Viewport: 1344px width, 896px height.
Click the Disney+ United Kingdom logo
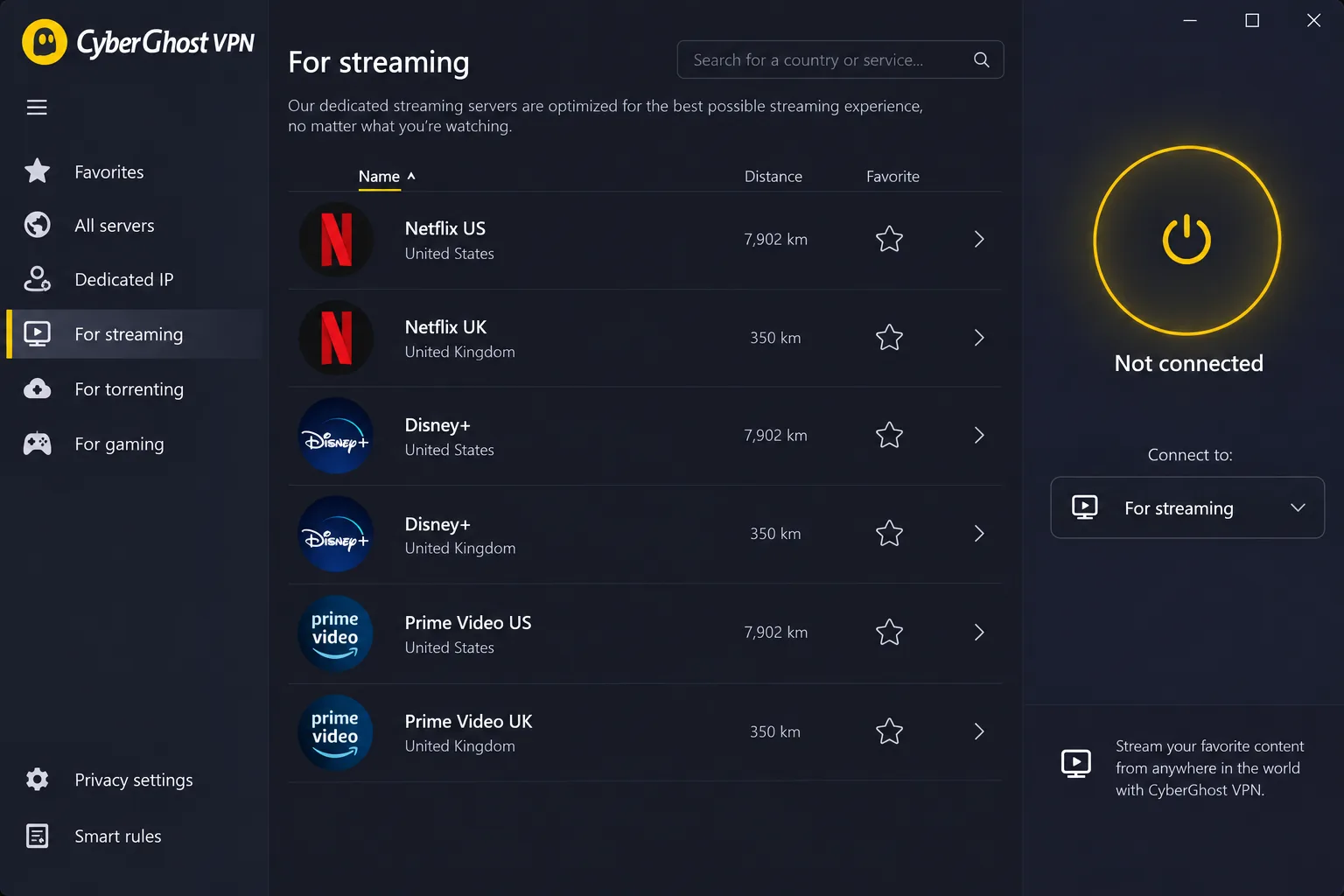click(x=336, y=534)
